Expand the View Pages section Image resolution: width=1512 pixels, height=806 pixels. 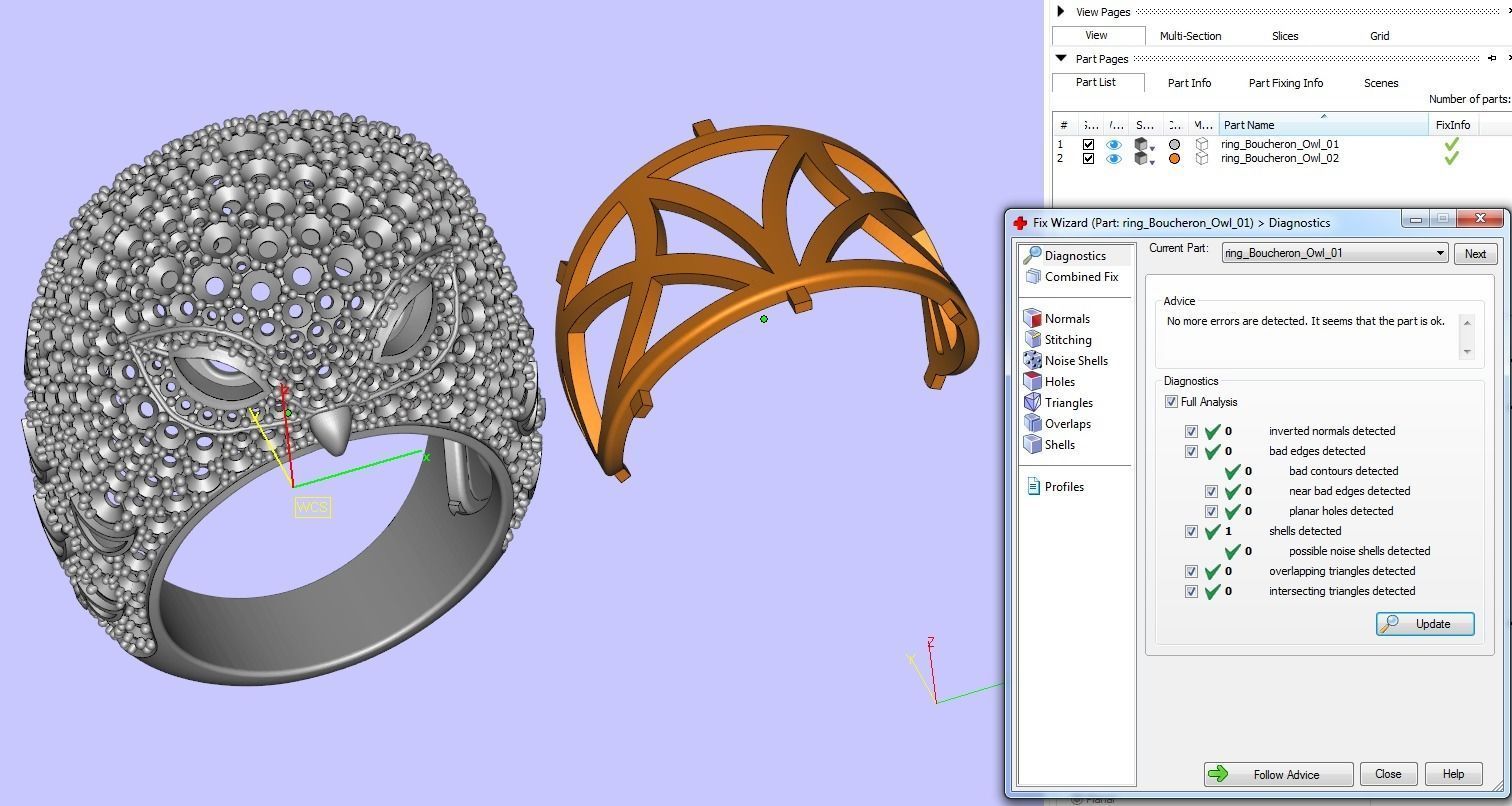click(x=1061, y=12)
